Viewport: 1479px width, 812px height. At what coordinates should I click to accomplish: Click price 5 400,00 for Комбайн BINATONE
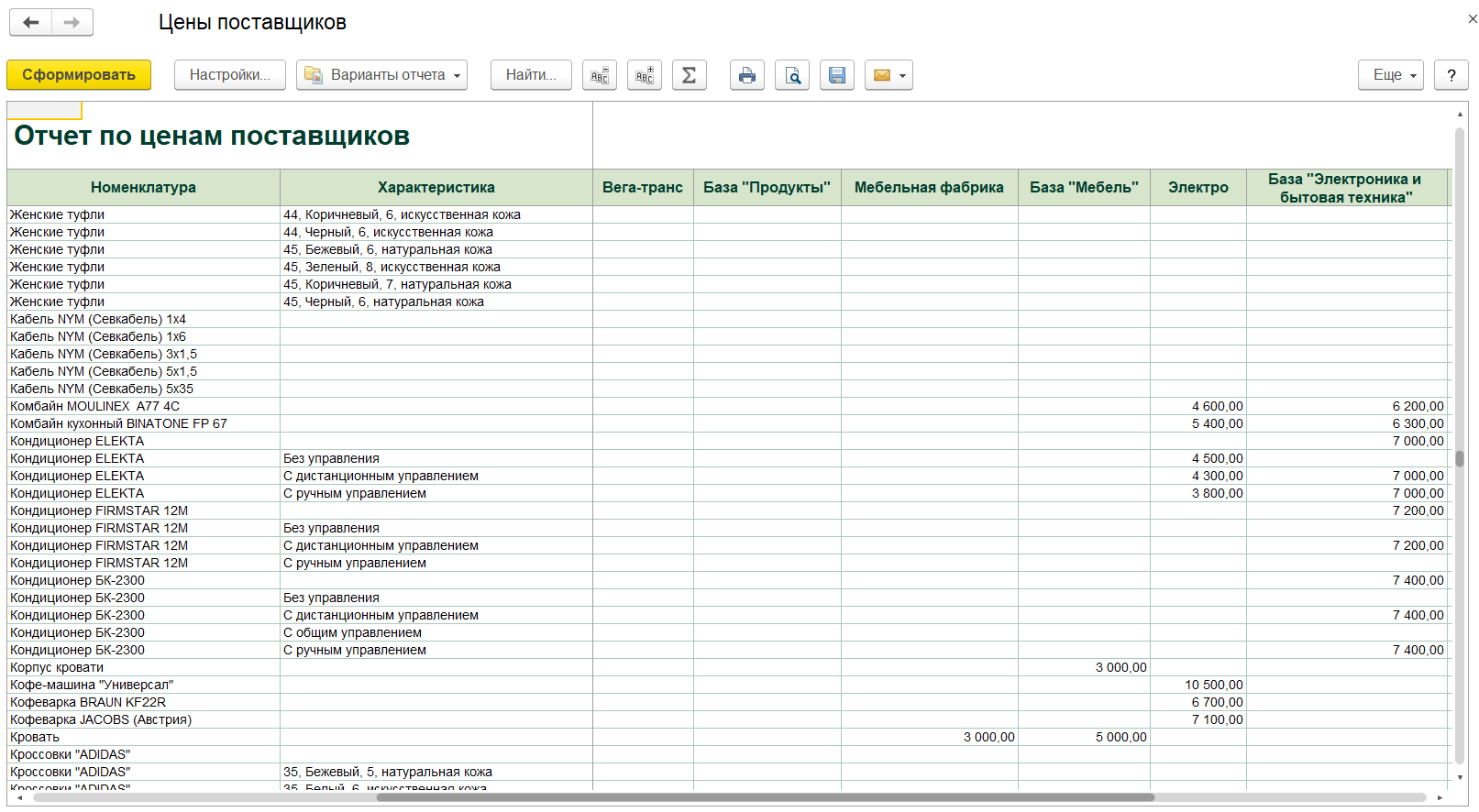(x=1198, y=424)
